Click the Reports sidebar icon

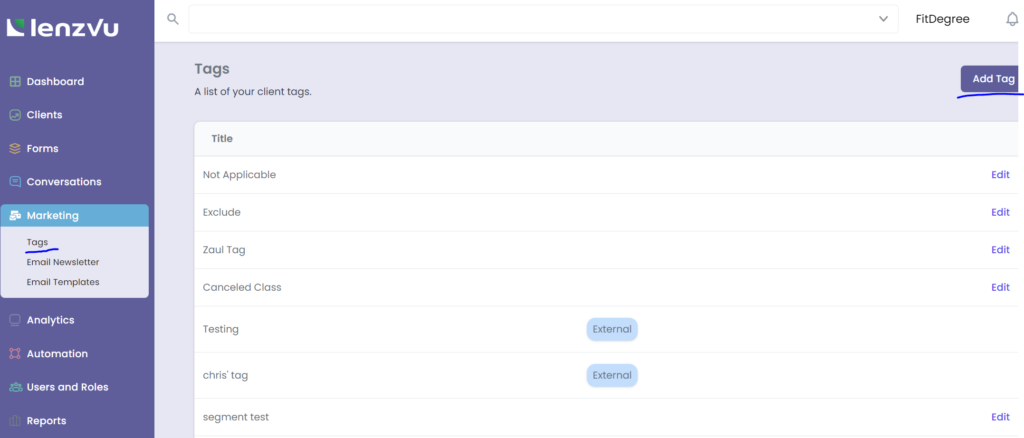point(15,421)
